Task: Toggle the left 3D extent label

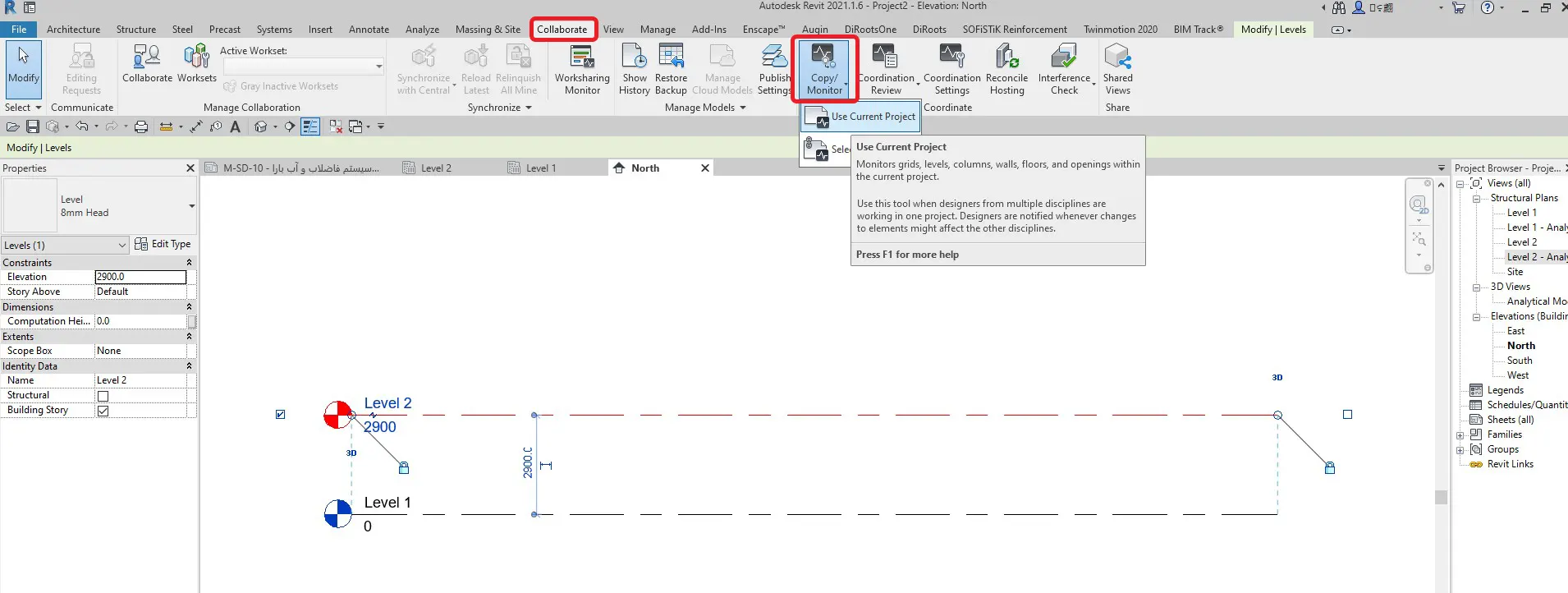Action: [351, 453]
